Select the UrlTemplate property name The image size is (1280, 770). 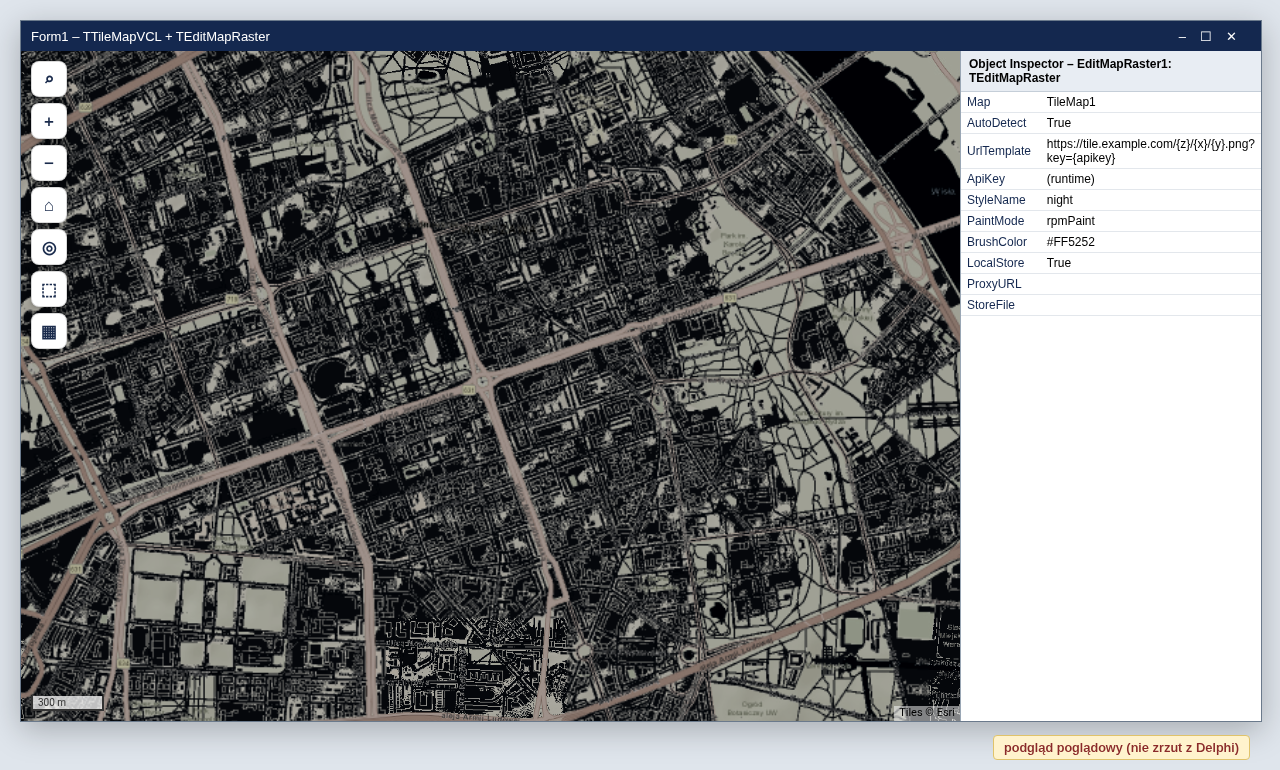(x=999, y=151)
